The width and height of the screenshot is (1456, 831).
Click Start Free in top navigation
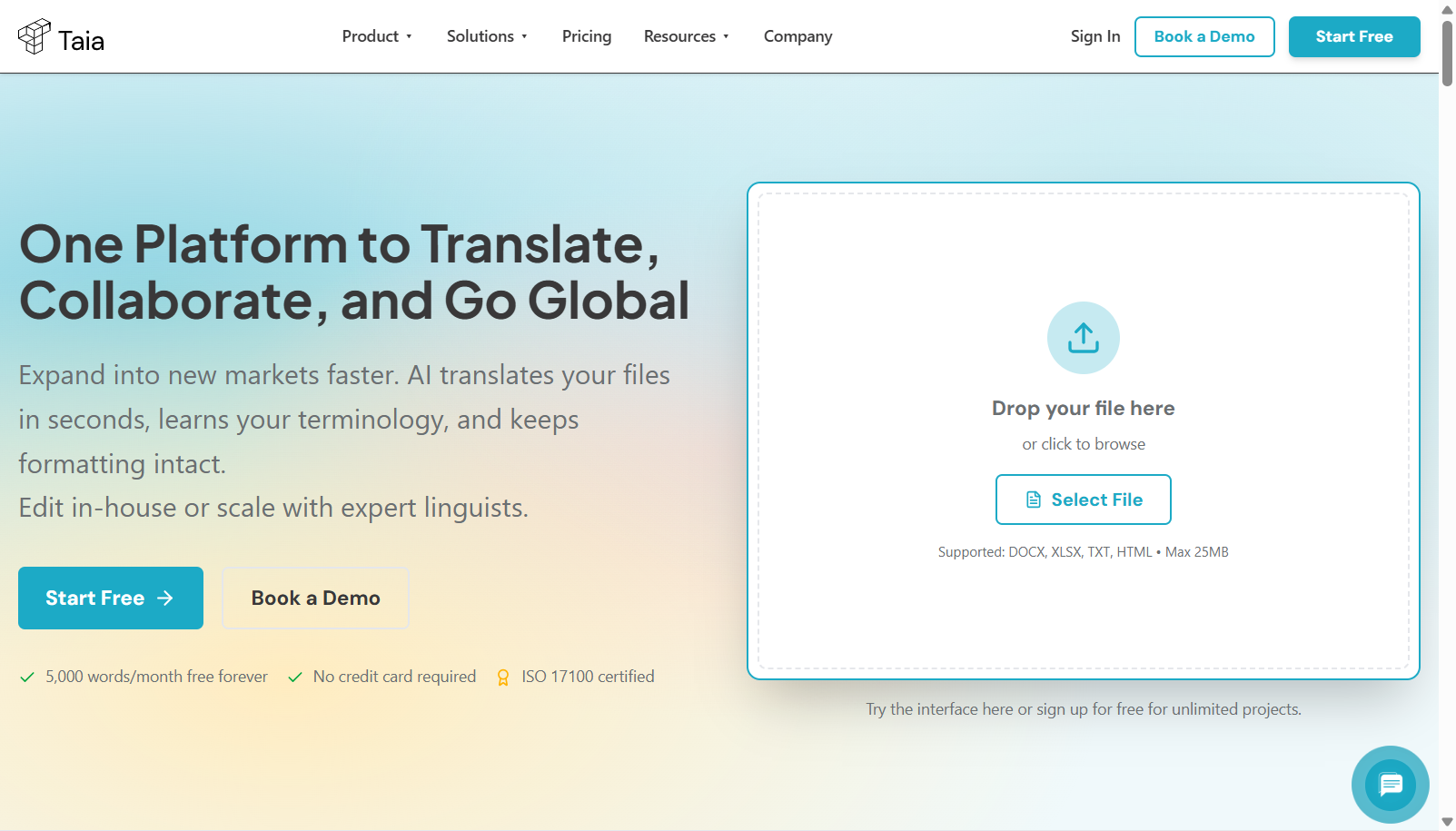(x=1354, y=36)
